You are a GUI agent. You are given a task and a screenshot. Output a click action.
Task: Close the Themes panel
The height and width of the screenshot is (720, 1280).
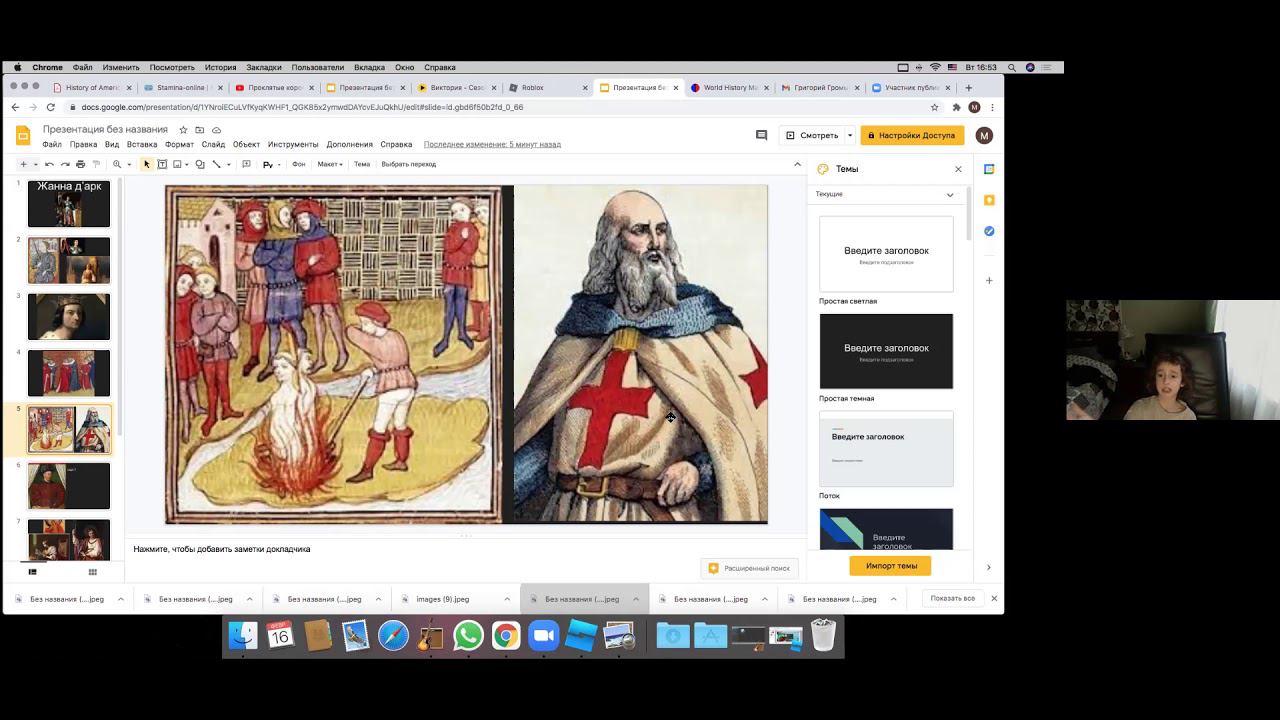coord(958,169)
